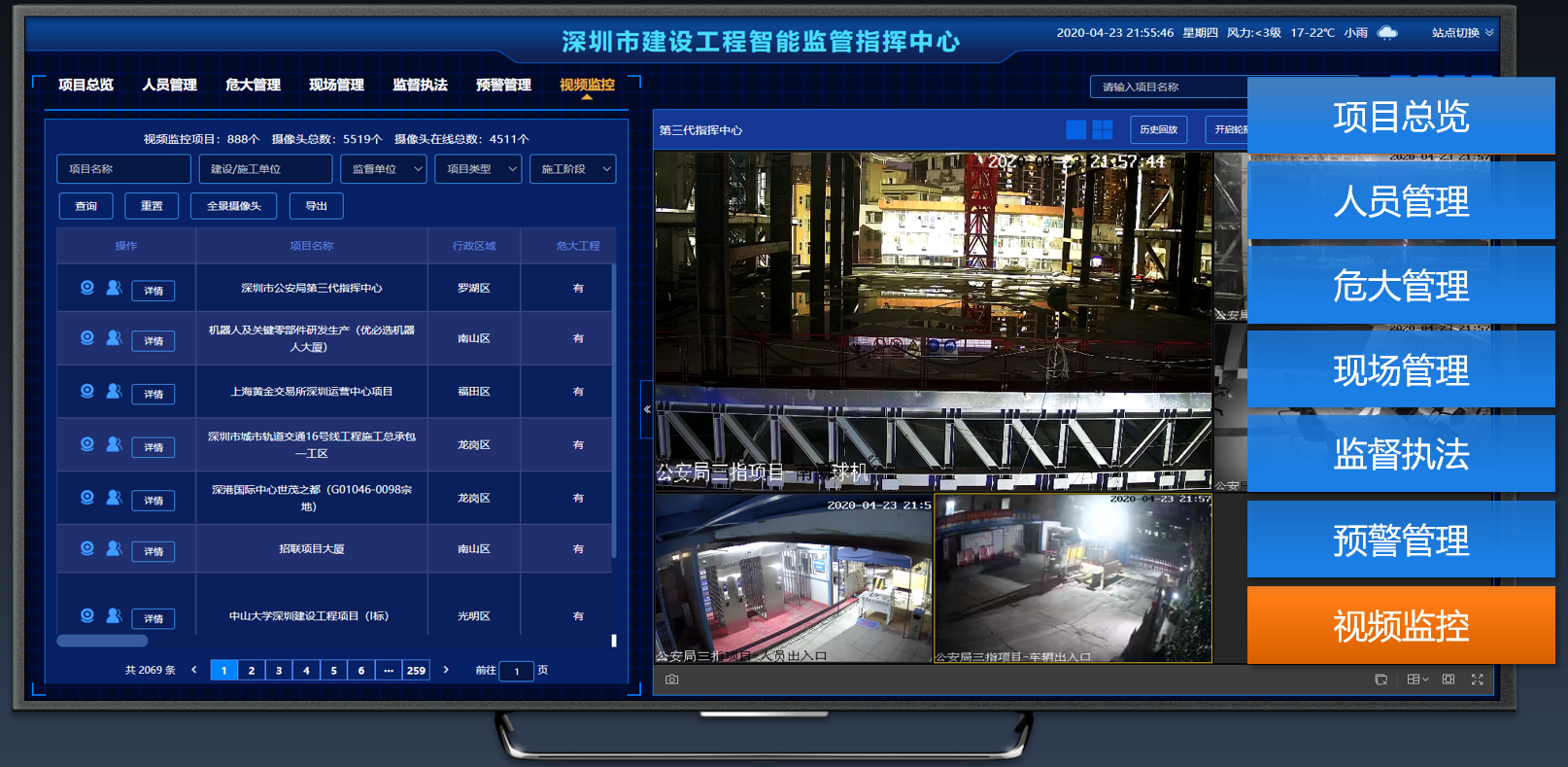
Task: Click the large 危大管理 blue panel button
Action: tap(1401, 285)
